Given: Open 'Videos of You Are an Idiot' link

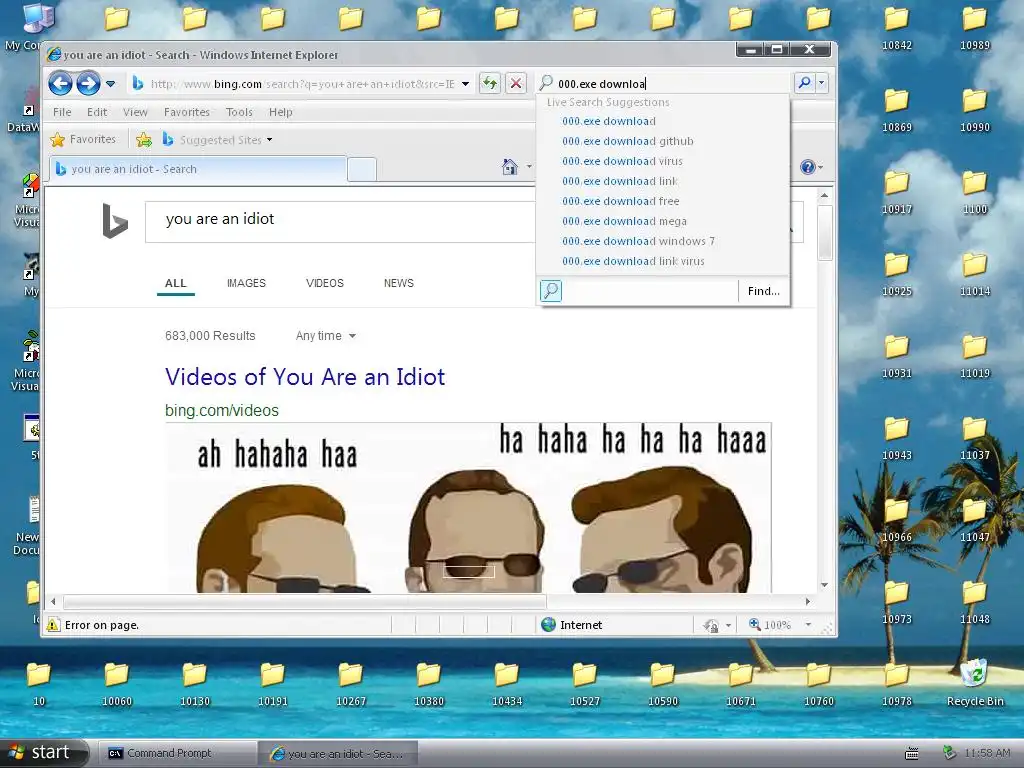Looking at the screenshot, I should point(305,377).
